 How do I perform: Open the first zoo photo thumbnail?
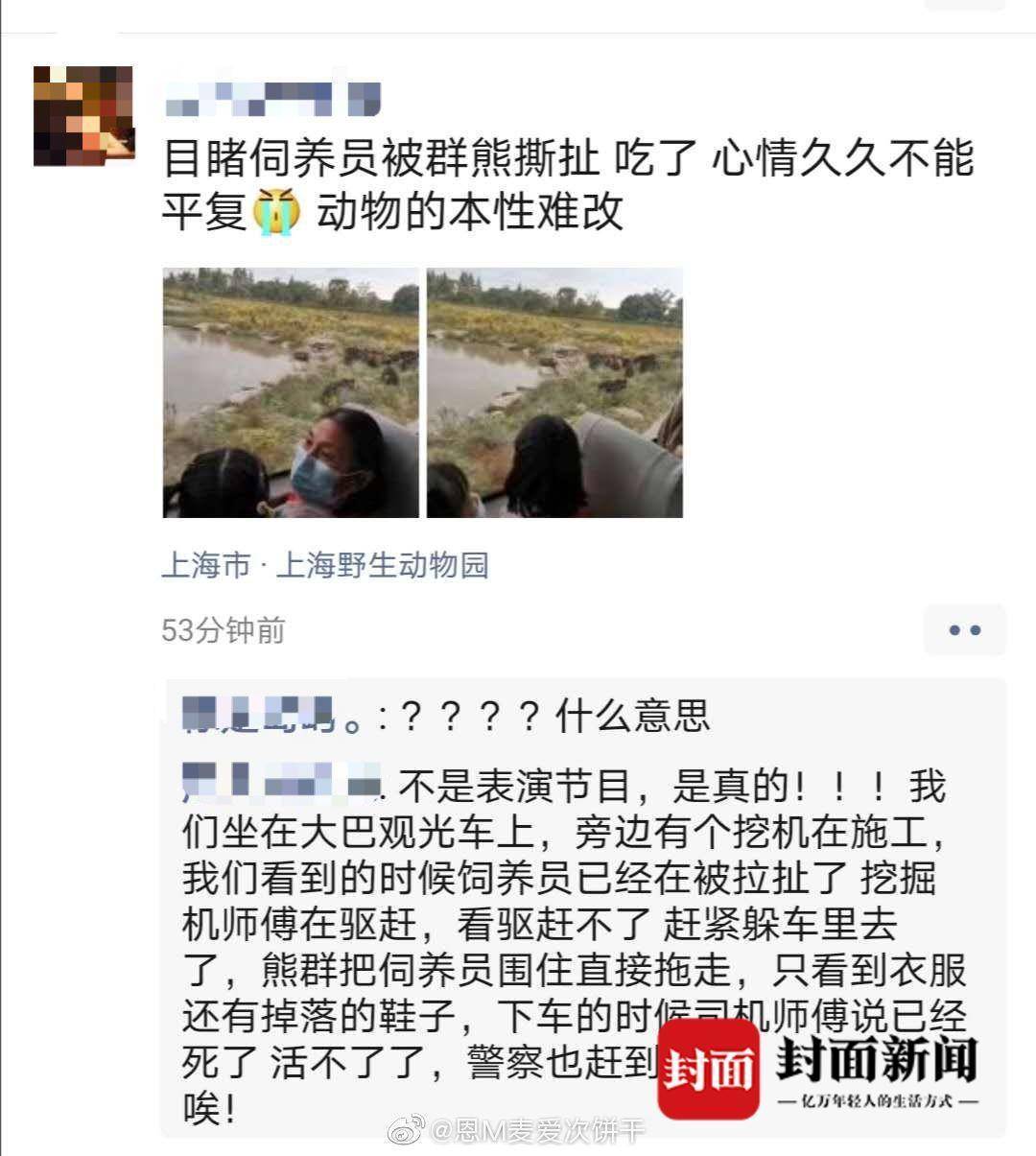291,393
